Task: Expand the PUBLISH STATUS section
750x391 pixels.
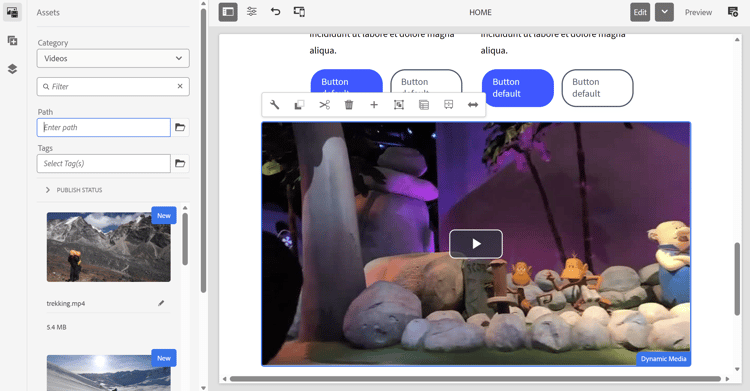Action: [74, 190]
